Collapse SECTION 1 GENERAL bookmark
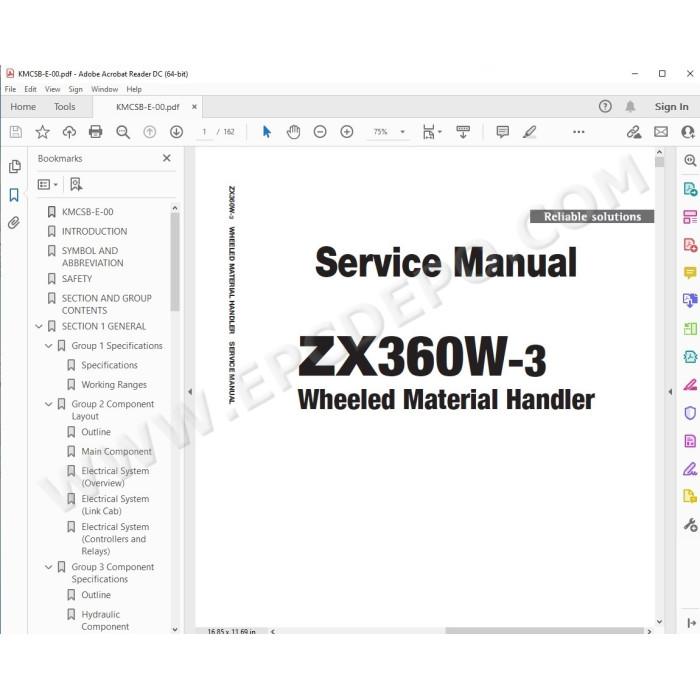 pos(39,326)
